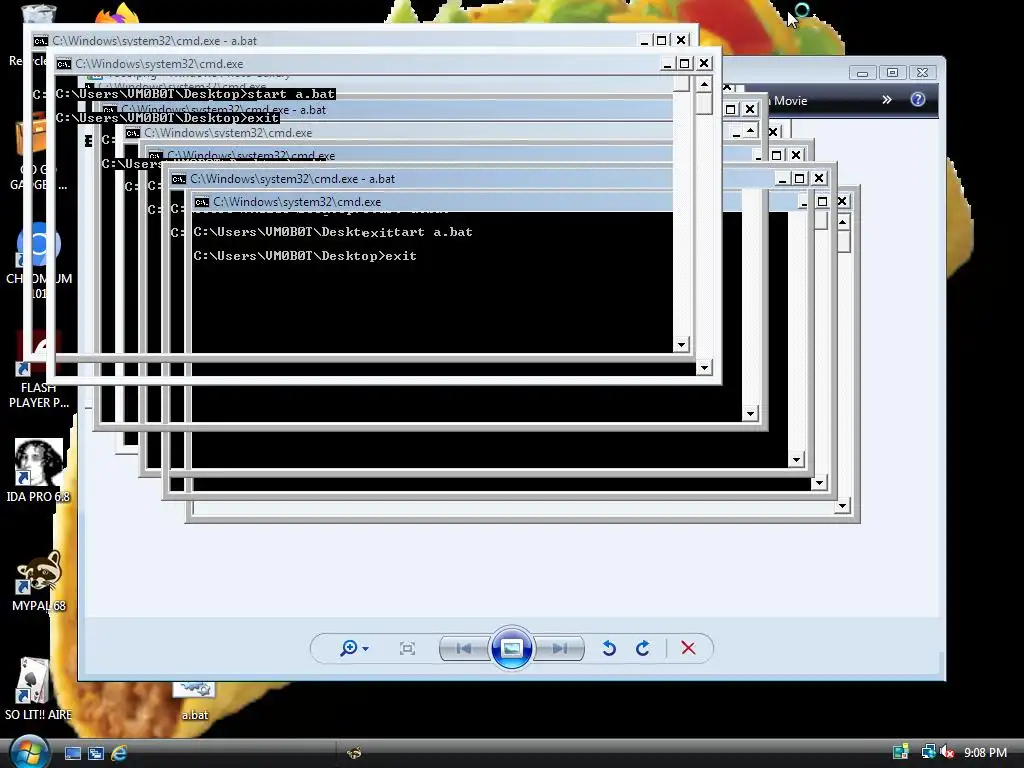Click scroll down arrow of exittart a.bat cmd window

pyautogui.click(x=842, y=505)
